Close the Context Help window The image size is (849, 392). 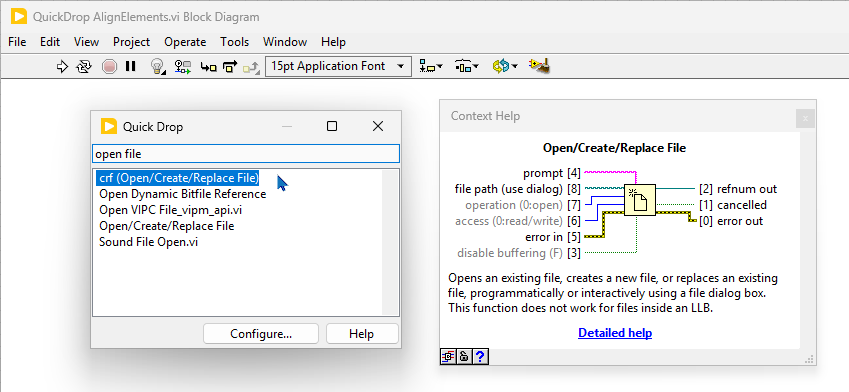pyautogui.click(x=805, y=119)
